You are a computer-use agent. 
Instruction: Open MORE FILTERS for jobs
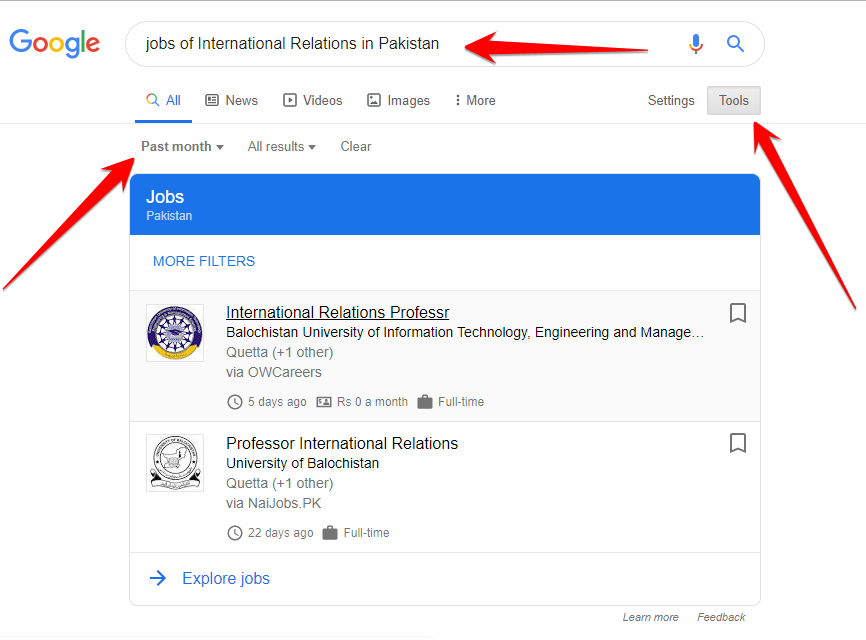click(x=204, y=261)
